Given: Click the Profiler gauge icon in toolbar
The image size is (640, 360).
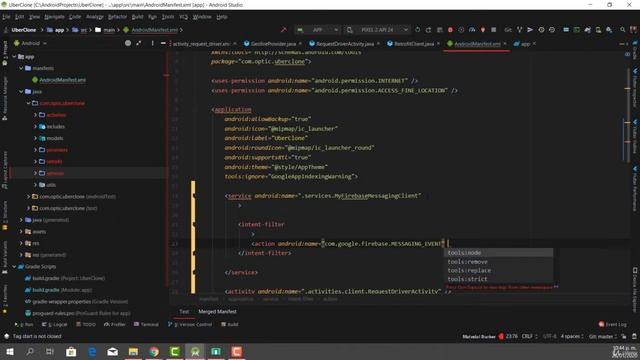Looking at the screenshot, I should coord(472,30).
